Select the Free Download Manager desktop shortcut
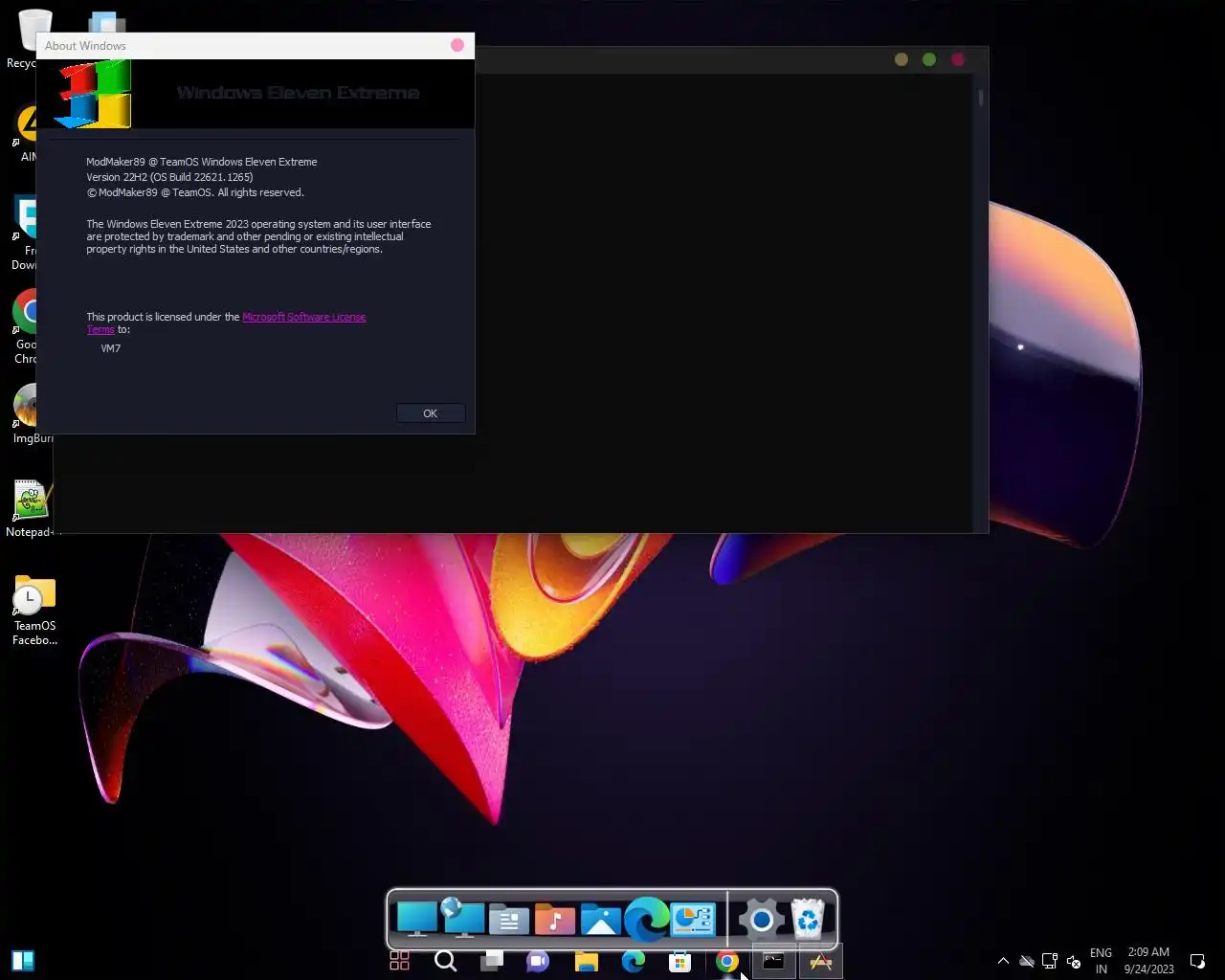Viewport: 1225px width, 980px height. coord(25,233)
